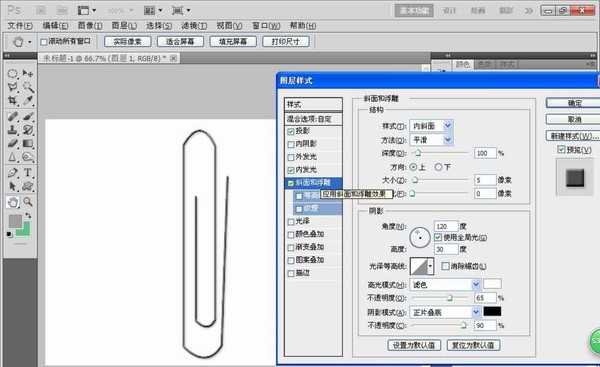
Task: Select the Sharpen (triangle) tool
Action: coord(13,157)
